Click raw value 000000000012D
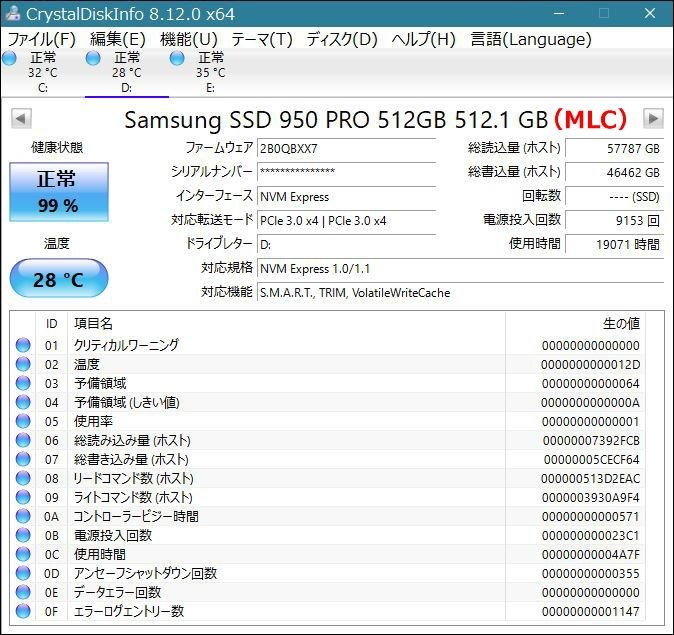This screenshot has width=674, height=635. [x=590, y=365]
